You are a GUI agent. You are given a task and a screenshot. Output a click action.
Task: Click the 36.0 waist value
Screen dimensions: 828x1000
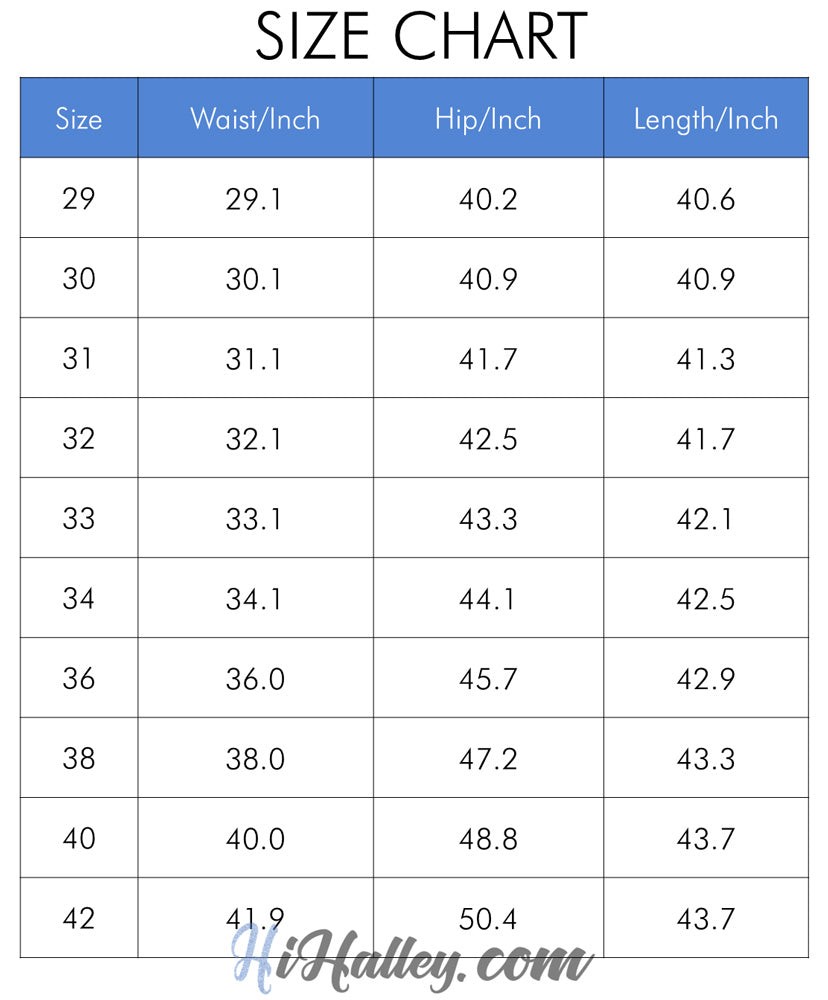[255, 679]
